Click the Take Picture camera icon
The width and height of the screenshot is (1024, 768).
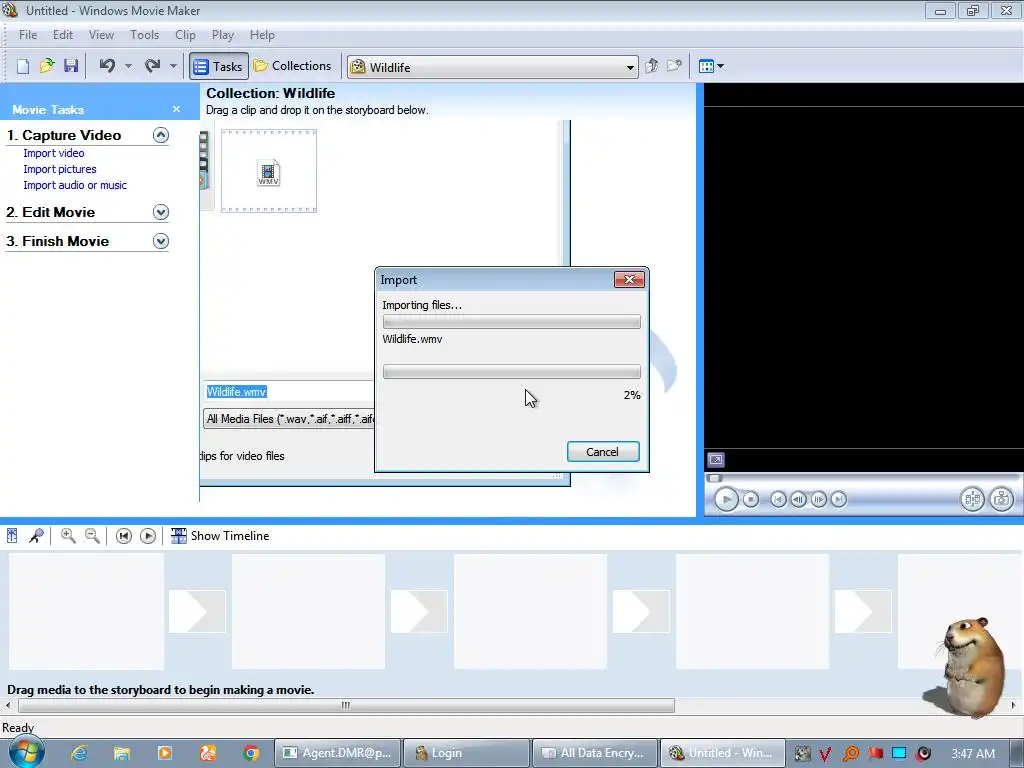click(1001, 500)
